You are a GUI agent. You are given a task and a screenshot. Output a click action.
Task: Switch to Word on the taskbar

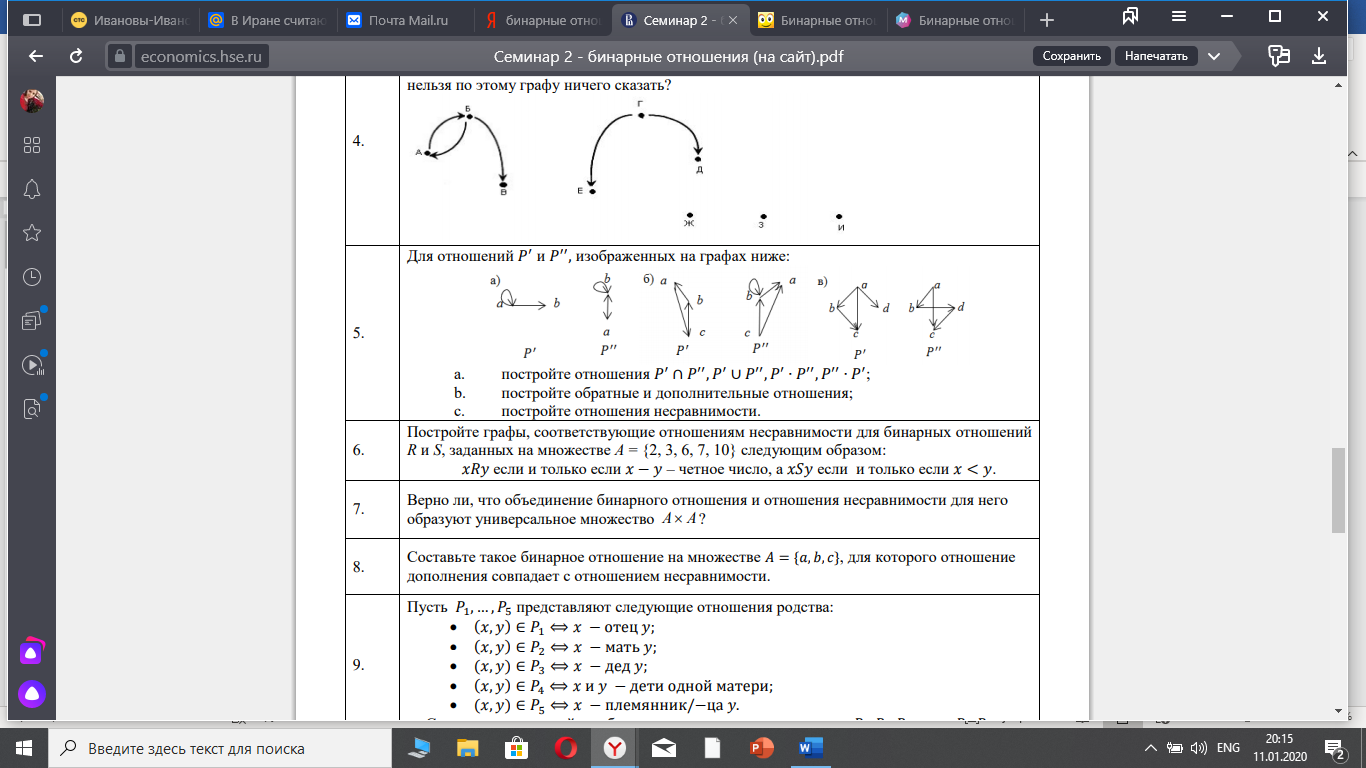click(810, 748)
